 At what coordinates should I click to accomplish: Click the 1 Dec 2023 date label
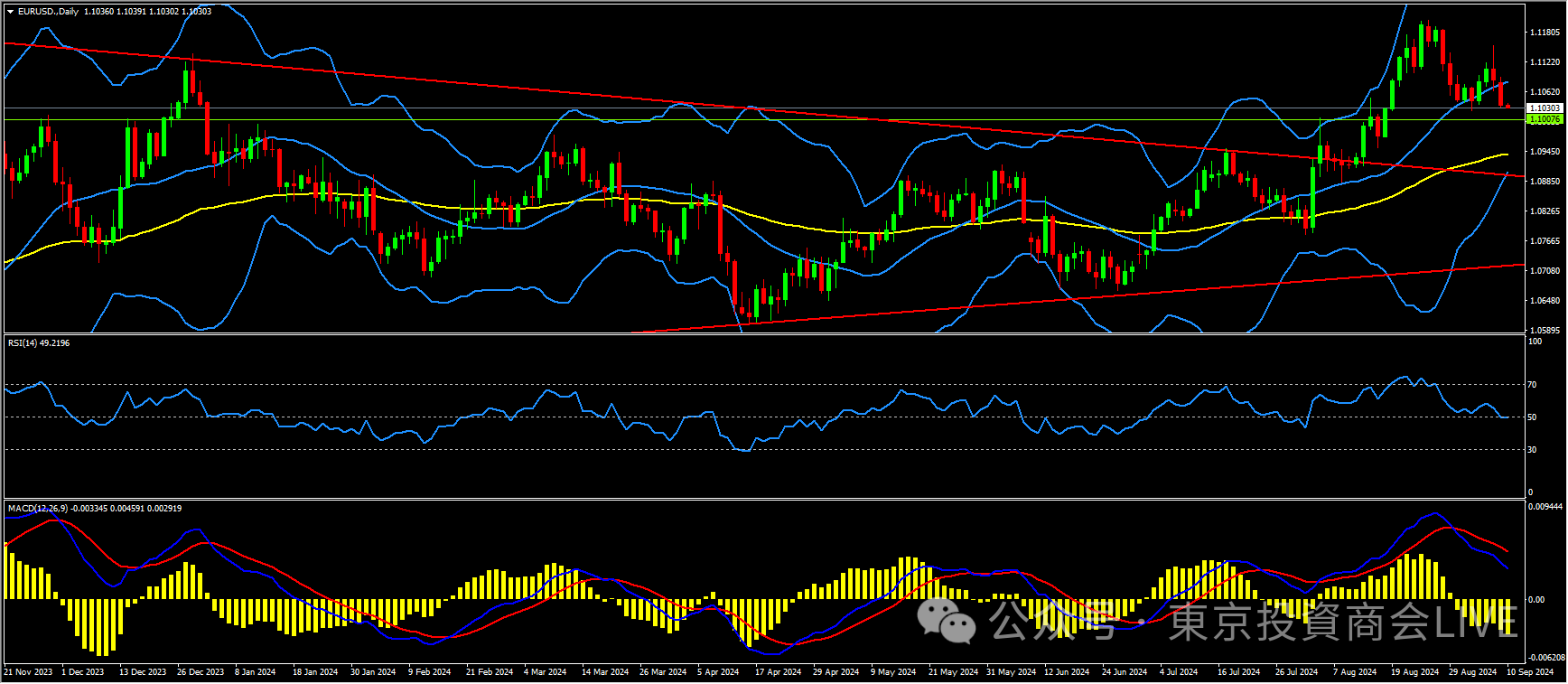click(x=82, y=672)
